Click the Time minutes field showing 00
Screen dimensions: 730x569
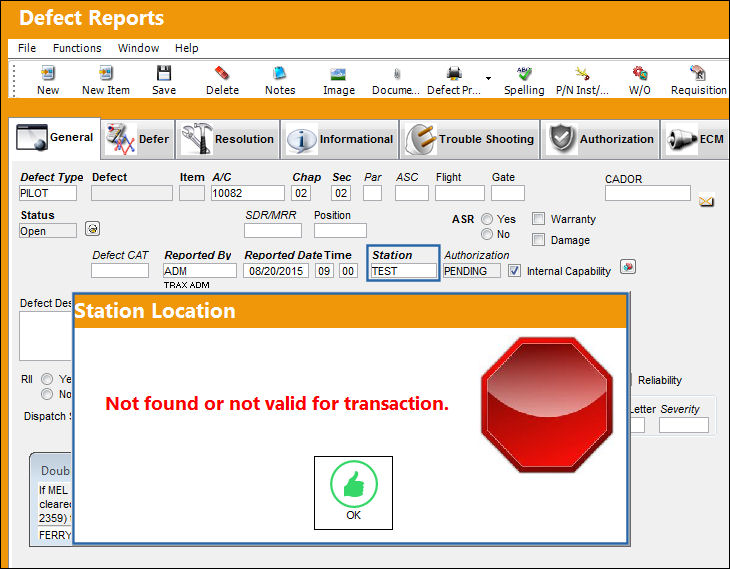pos(348,271)
